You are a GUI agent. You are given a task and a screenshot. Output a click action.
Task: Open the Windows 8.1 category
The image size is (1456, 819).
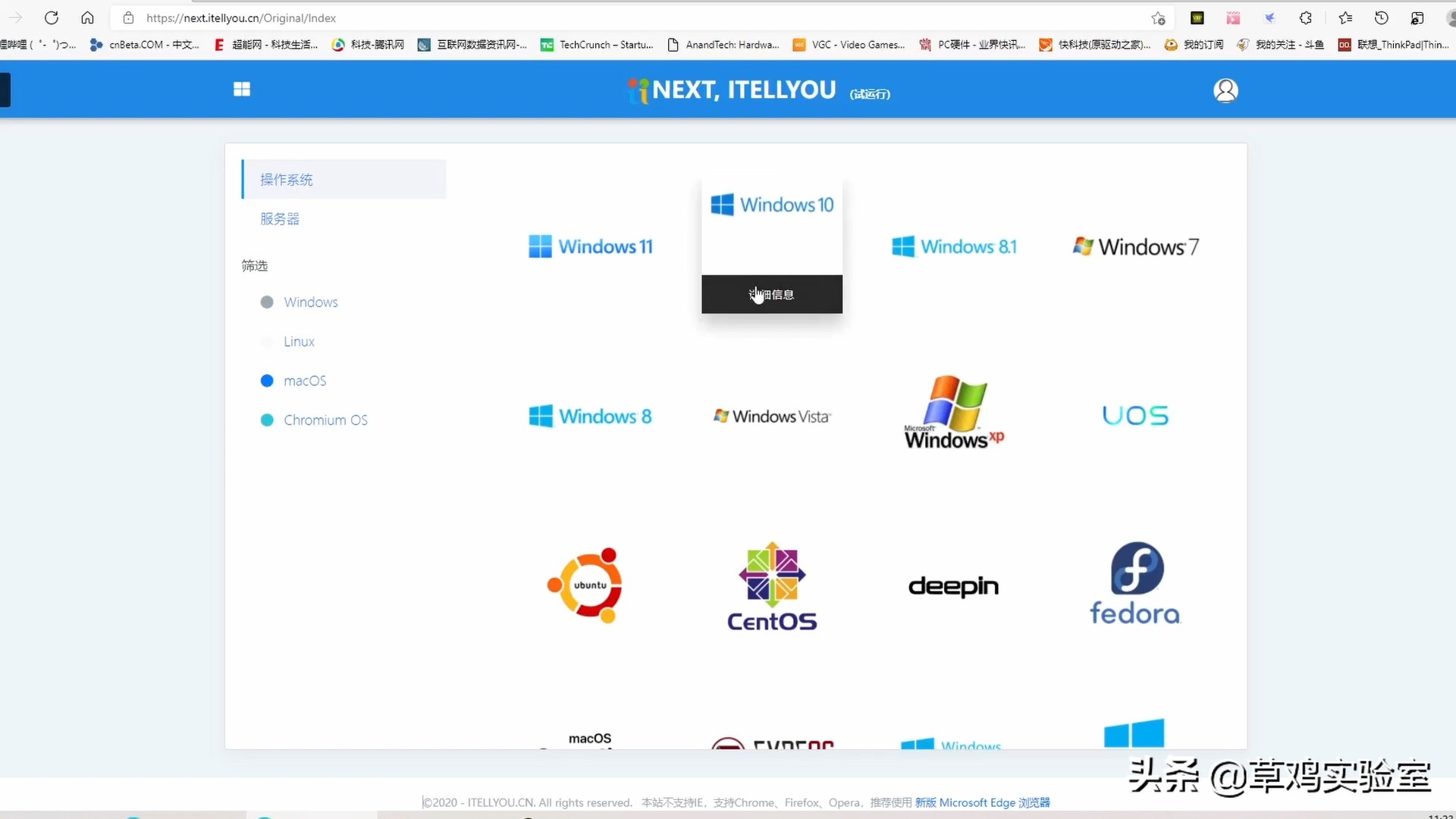pos(954,246)
